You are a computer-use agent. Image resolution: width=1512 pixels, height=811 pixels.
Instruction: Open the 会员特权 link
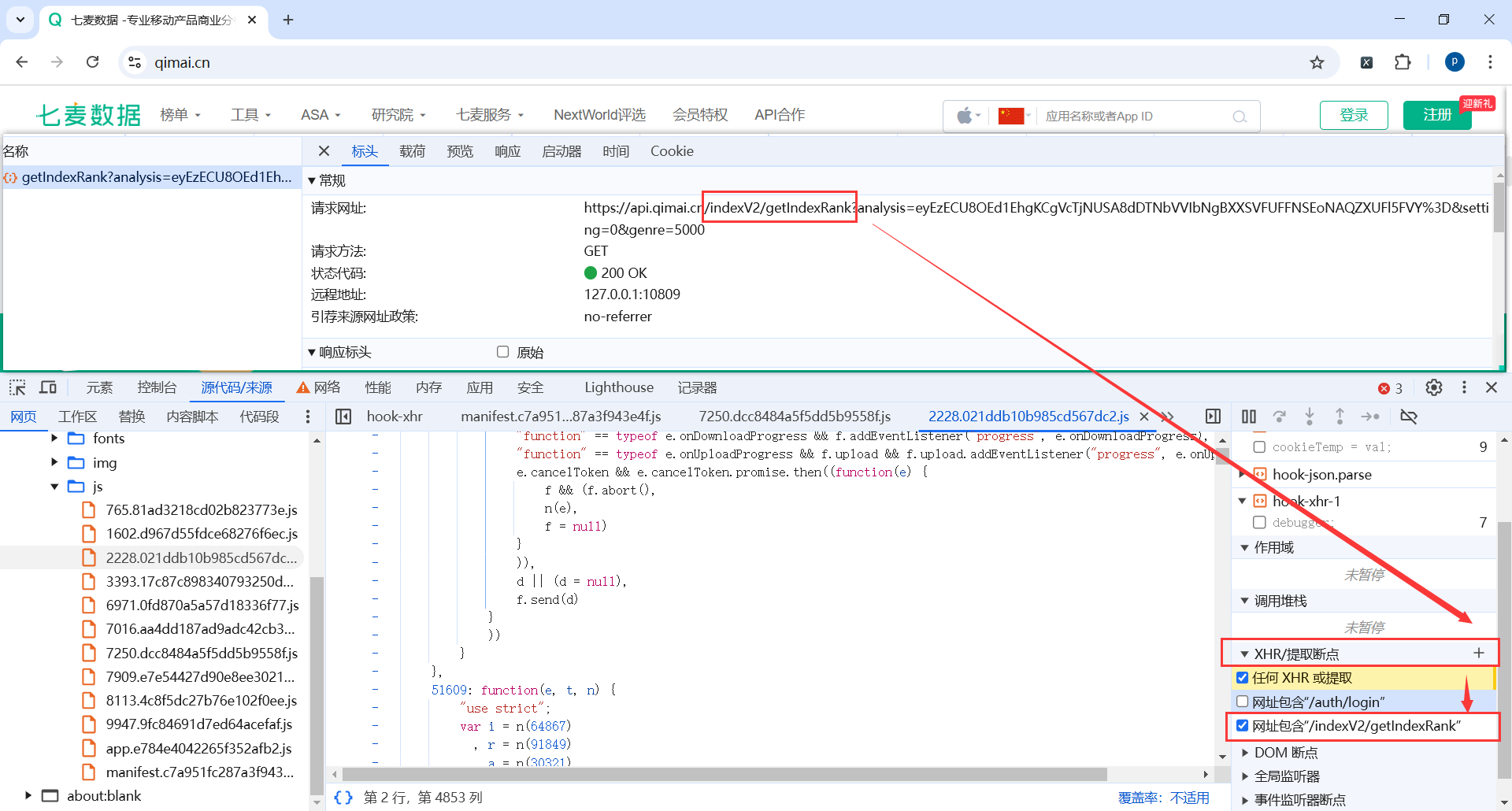click(700, 115)
